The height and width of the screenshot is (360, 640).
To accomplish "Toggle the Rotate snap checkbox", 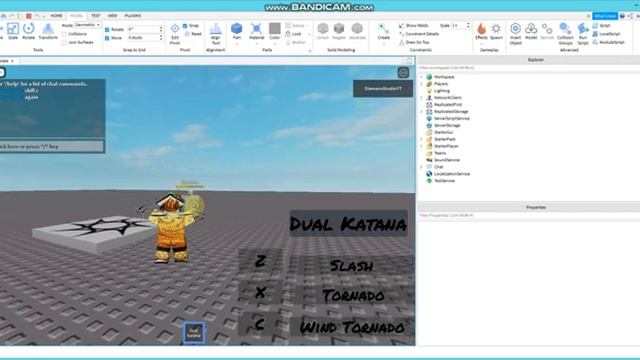I will [x=107, y=30].
